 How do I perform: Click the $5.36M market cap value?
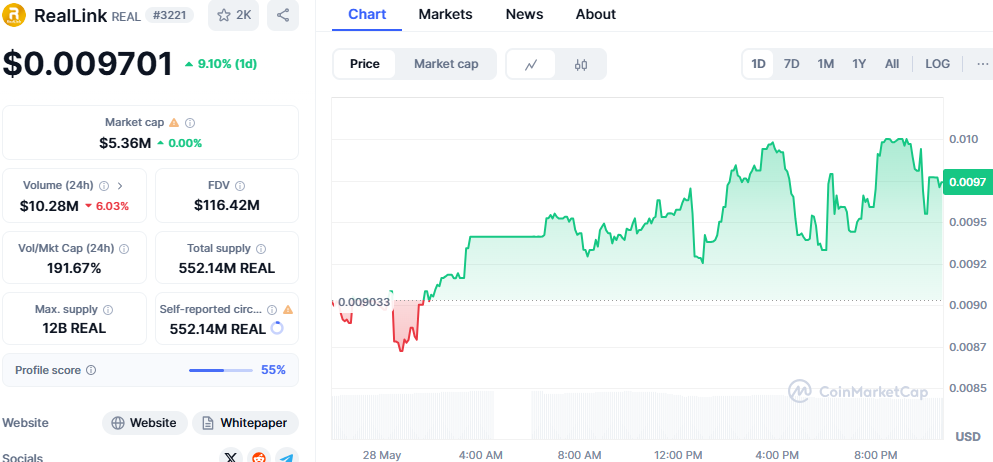click(x=125, y=143)
